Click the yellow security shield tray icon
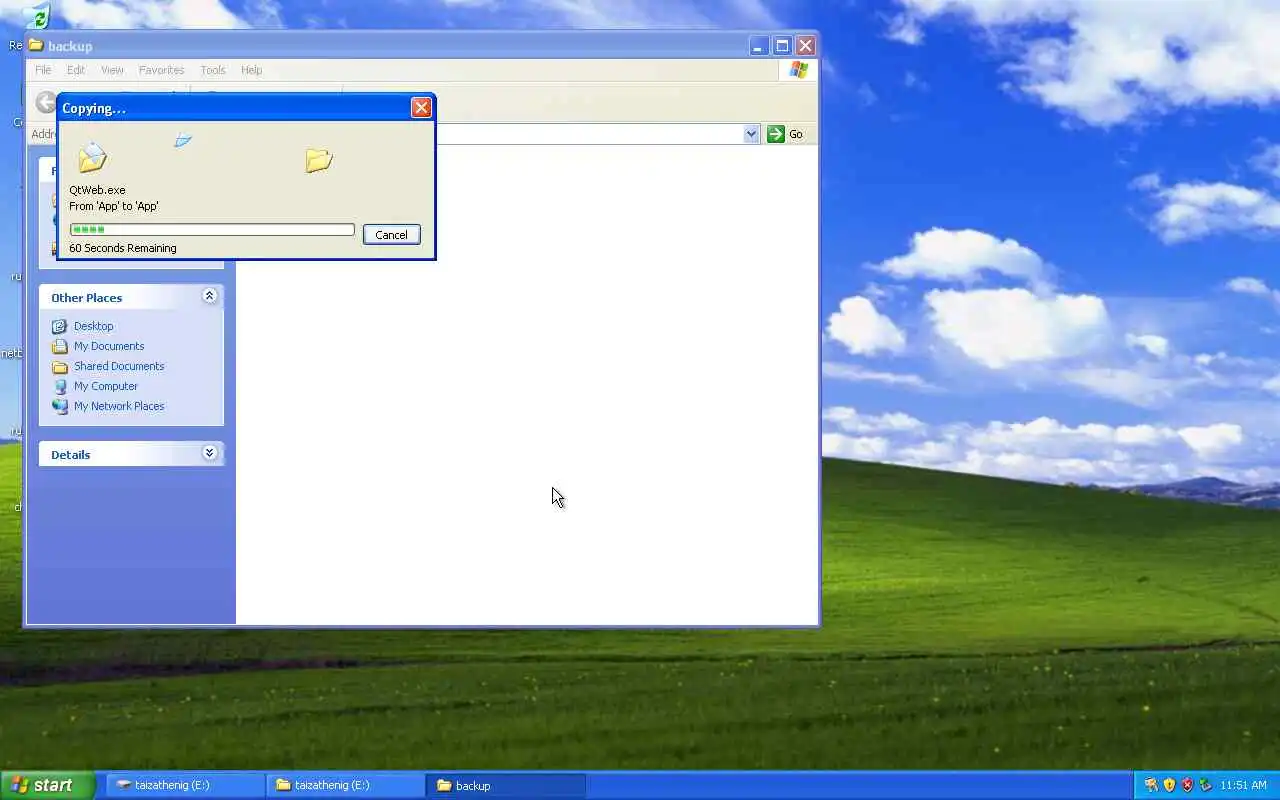 [1169, 785]
